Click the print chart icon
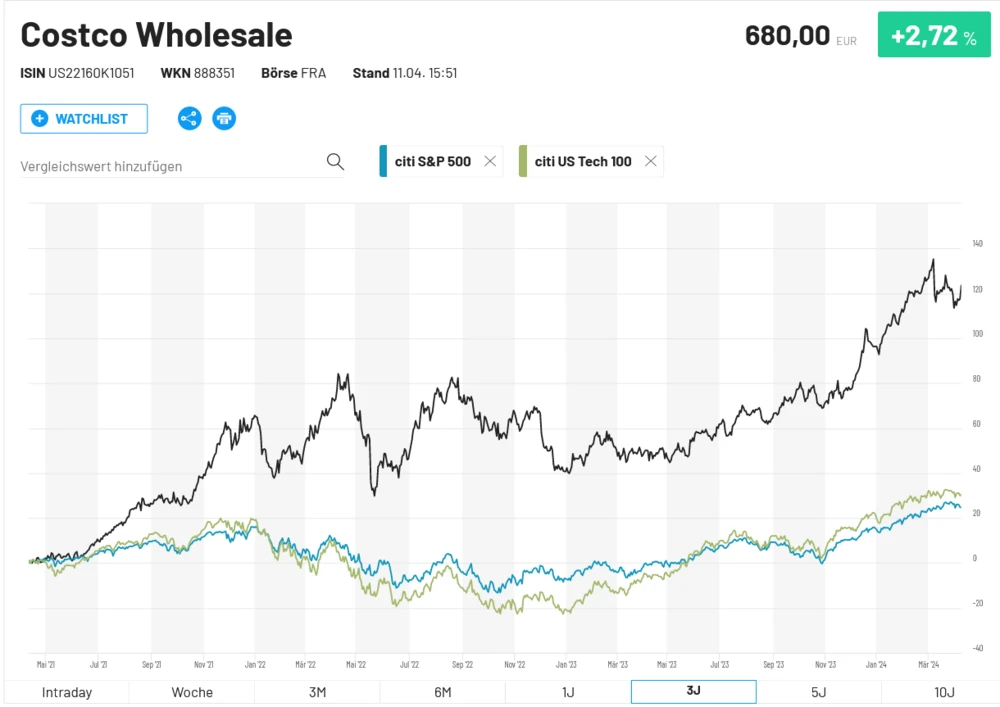Viewport: 1000px width, 707px height. 224,118
